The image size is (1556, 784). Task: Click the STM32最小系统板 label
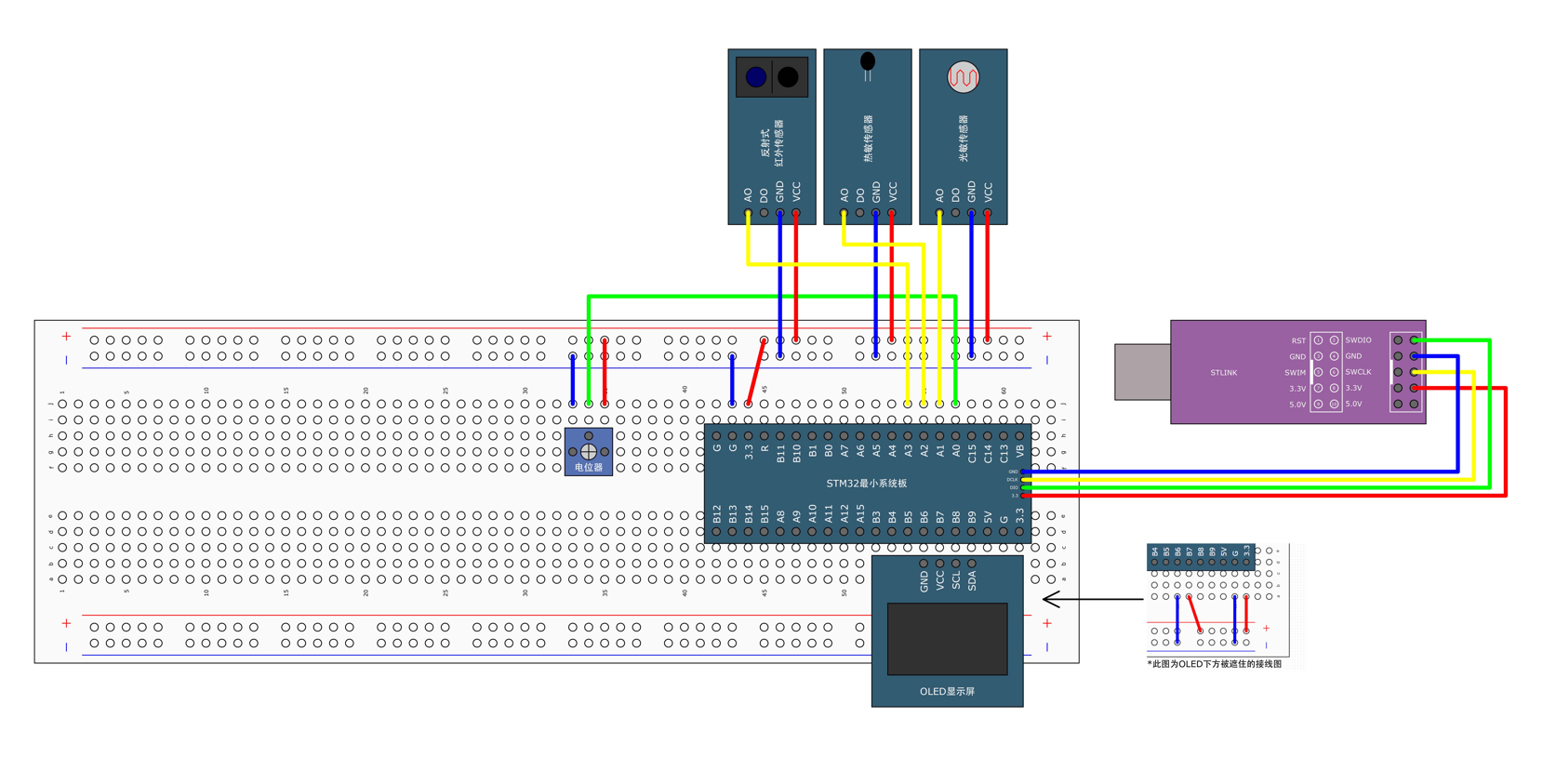866,484
